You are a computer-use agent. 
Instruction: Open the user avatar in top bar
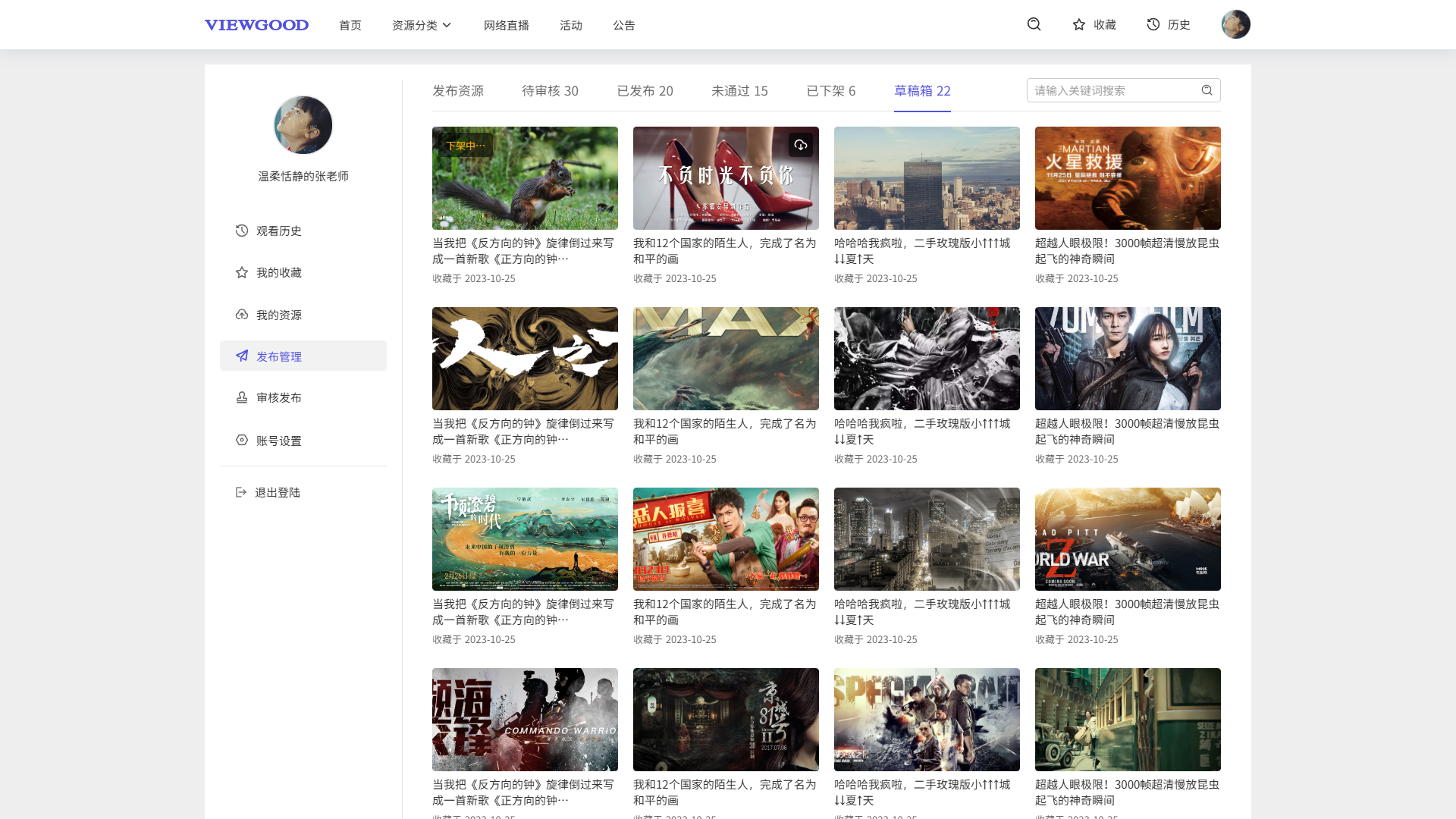click(x=1235, y=24)
